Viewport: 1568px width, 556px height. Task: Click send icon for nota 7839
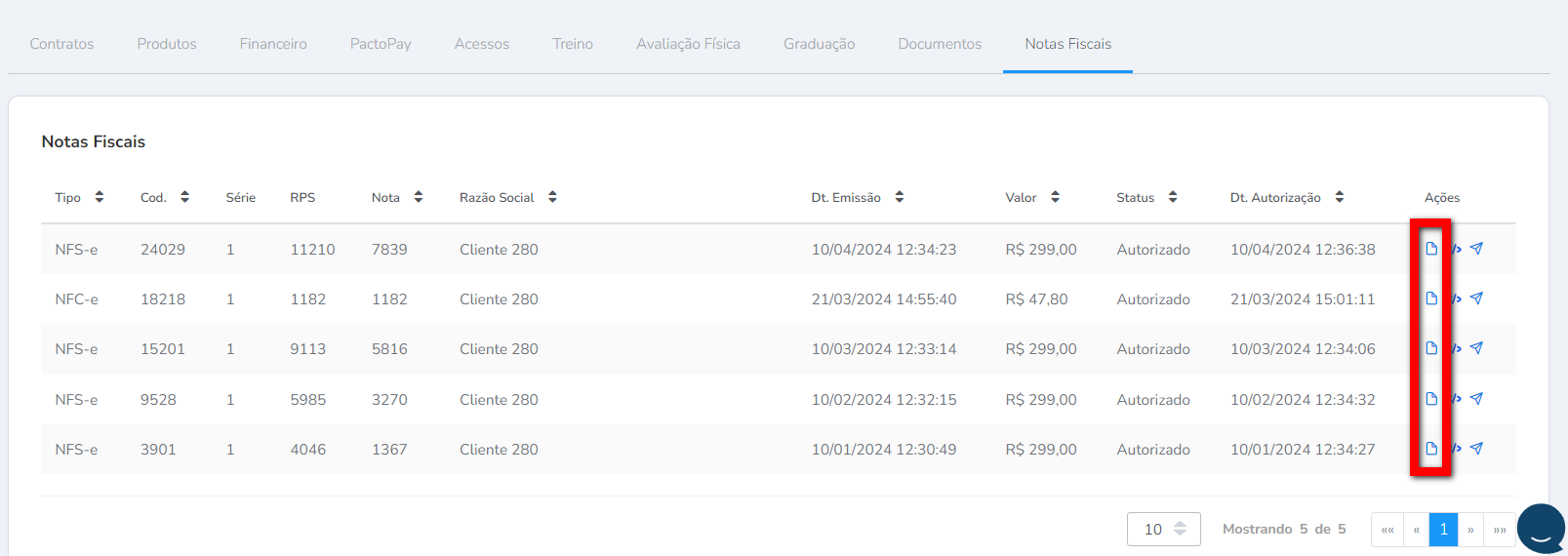[1476, 249]
